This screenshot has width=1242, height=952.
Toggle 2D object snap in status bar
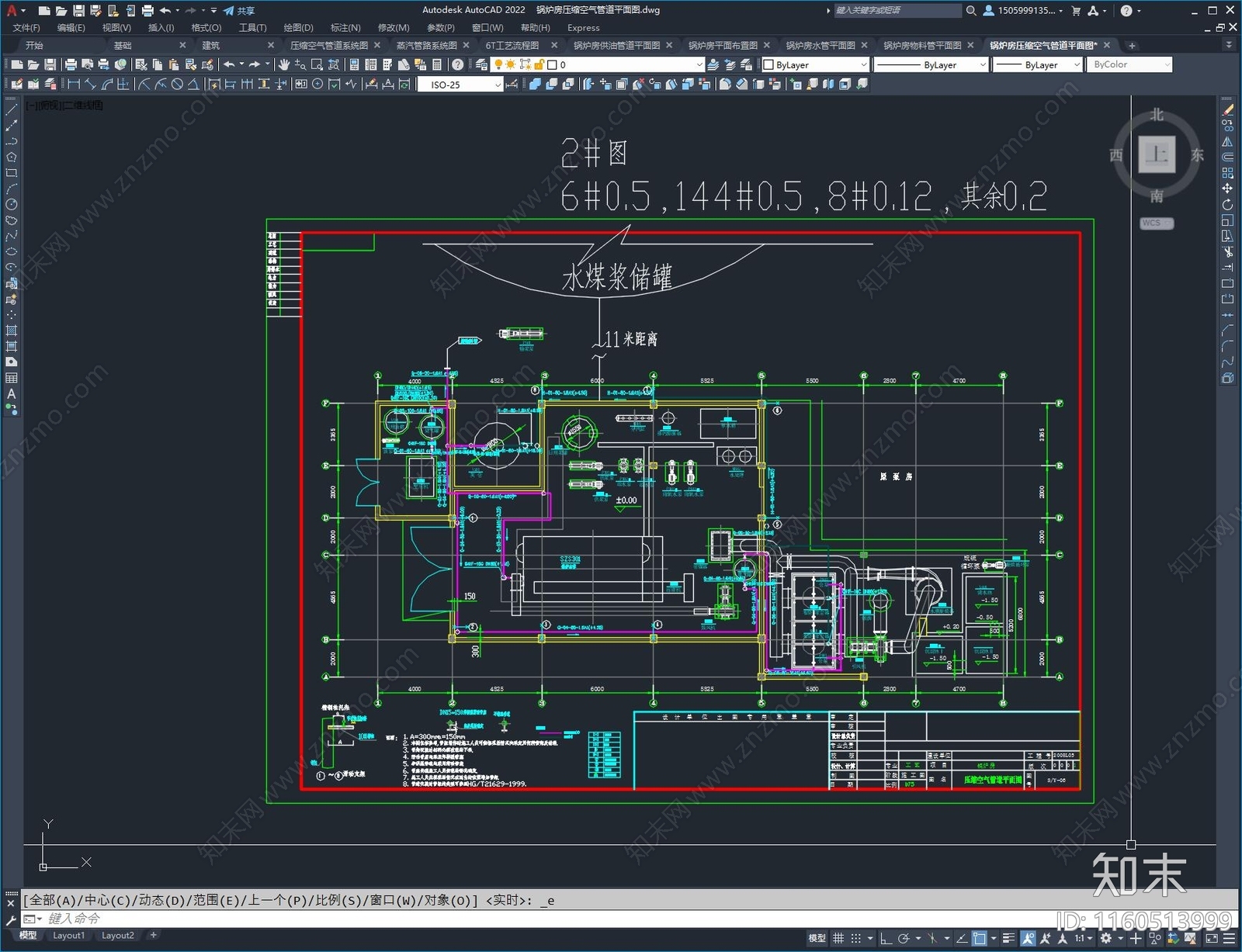[980, 938]
